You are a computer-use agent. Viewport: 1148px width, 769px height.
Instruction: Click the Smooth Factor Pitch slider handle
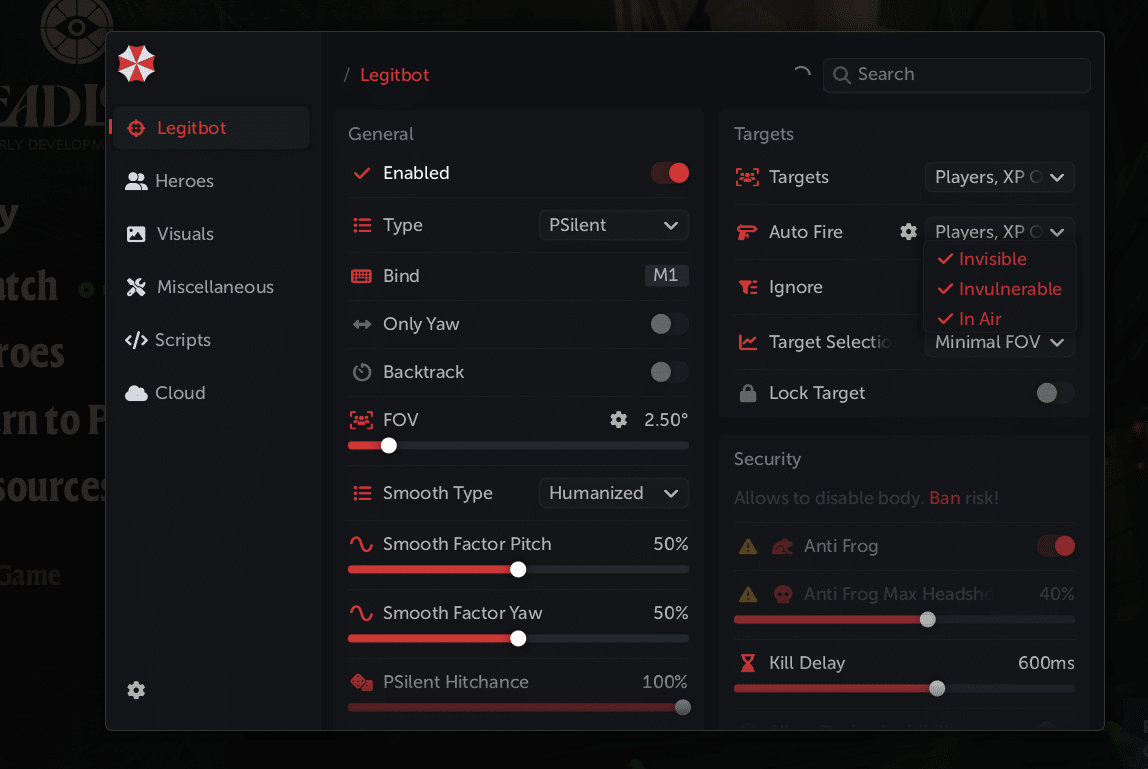point(518,569)
